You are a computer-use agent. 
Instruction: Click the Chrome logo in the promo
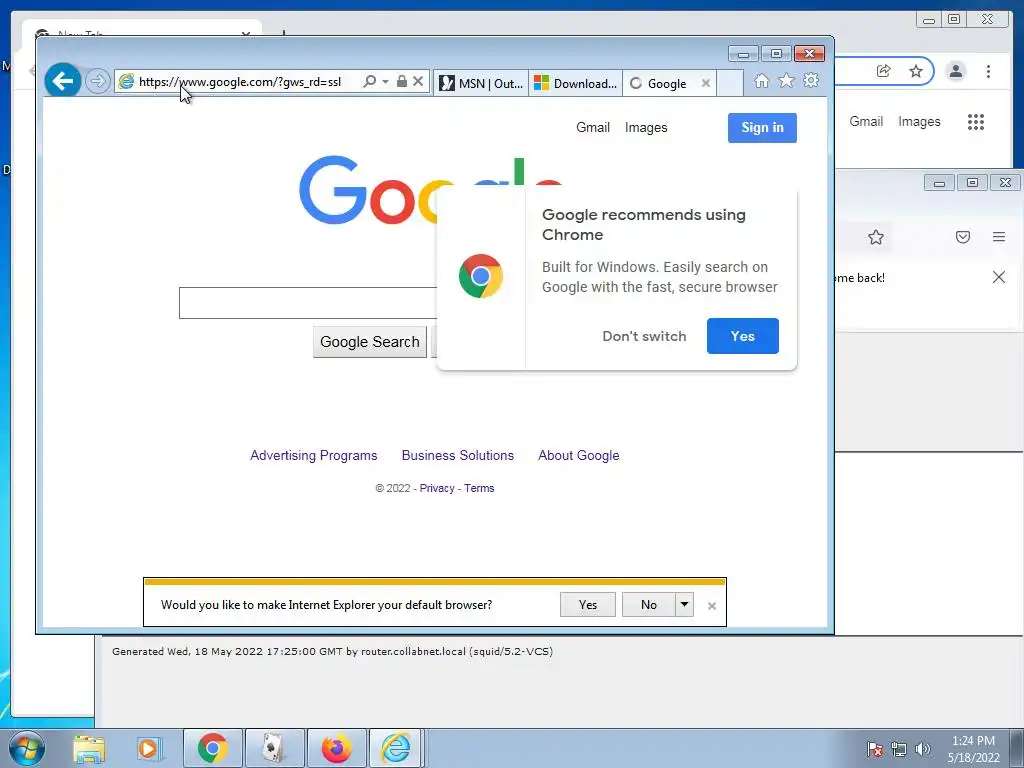[481, 276]
